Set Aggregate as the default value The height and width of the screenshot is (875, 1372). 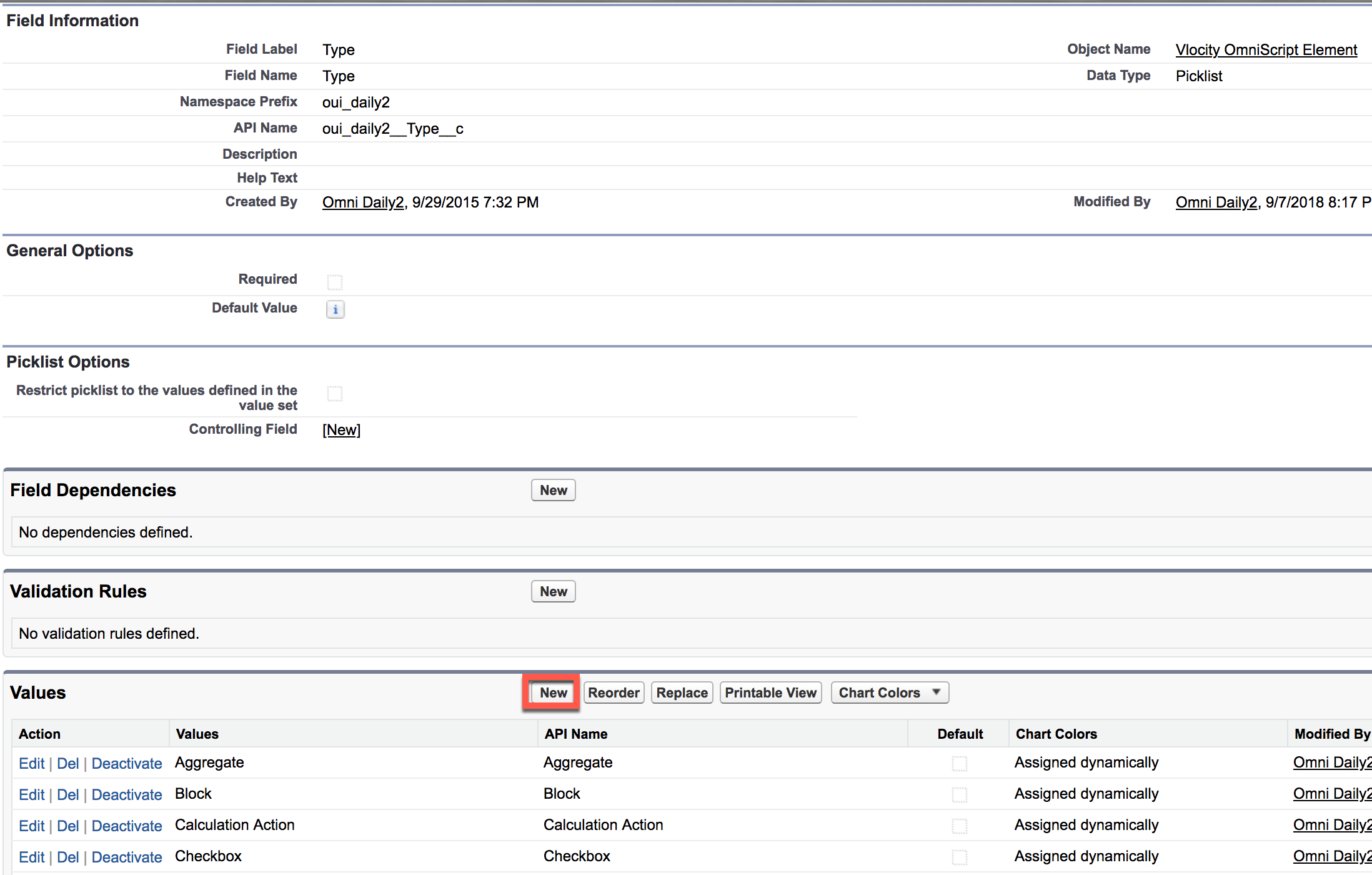pyautogui.click(x=960, y=763)
